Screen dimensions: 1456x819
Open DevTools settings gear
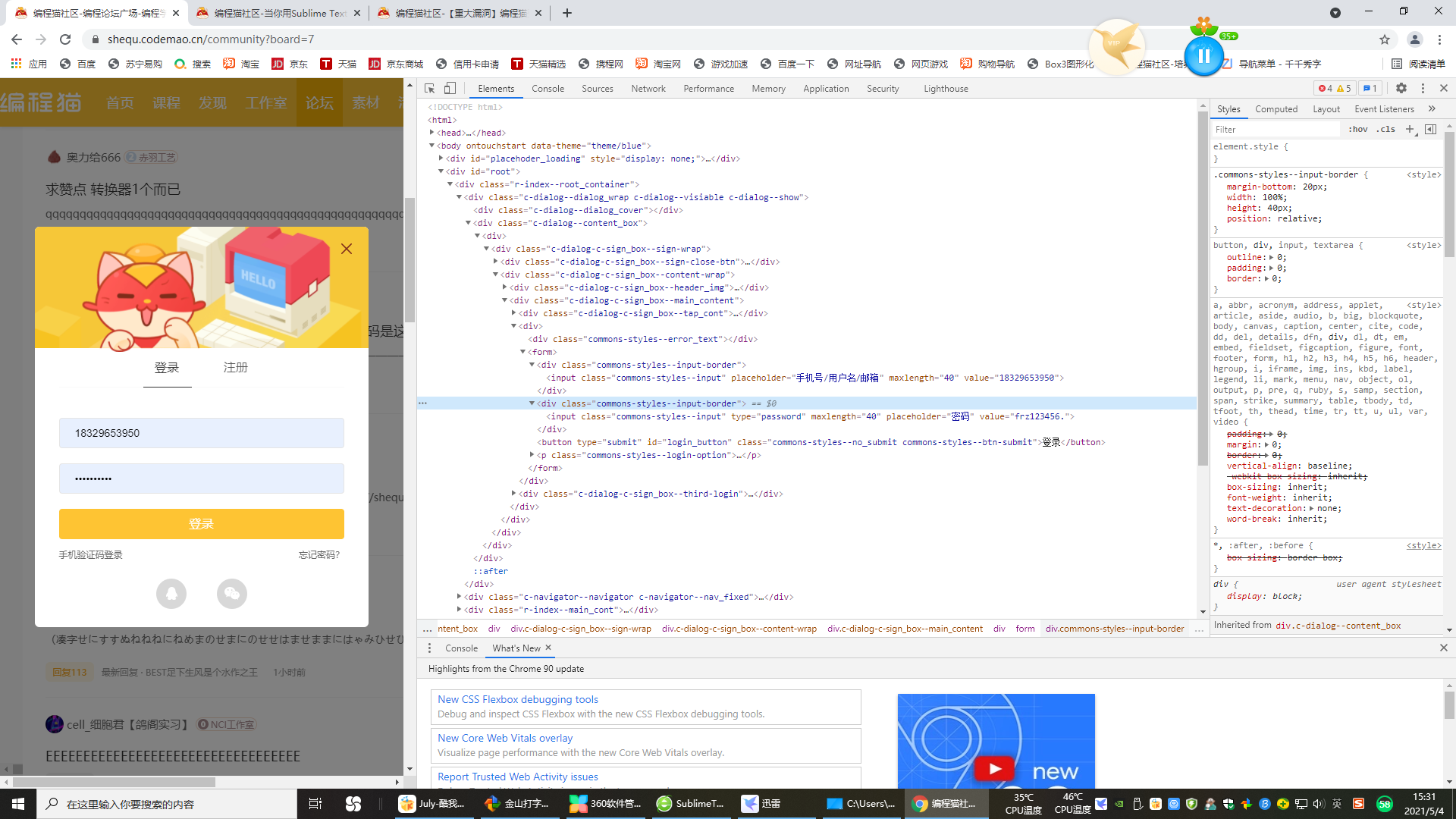1401,89
